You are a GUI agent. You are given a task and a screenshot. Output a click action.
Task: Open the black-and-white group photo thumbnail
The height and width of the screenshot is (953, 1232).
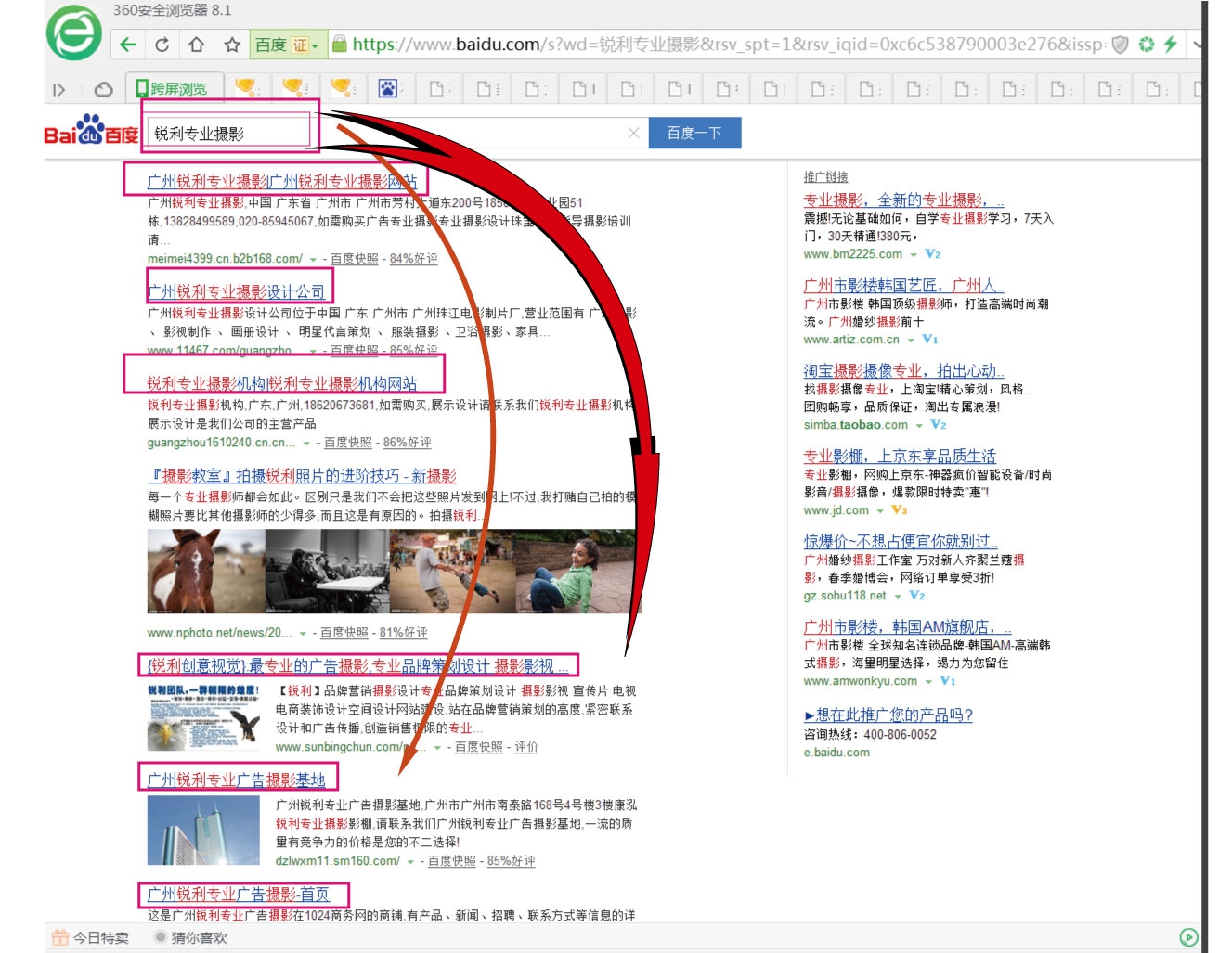click(x=327, y=572)
